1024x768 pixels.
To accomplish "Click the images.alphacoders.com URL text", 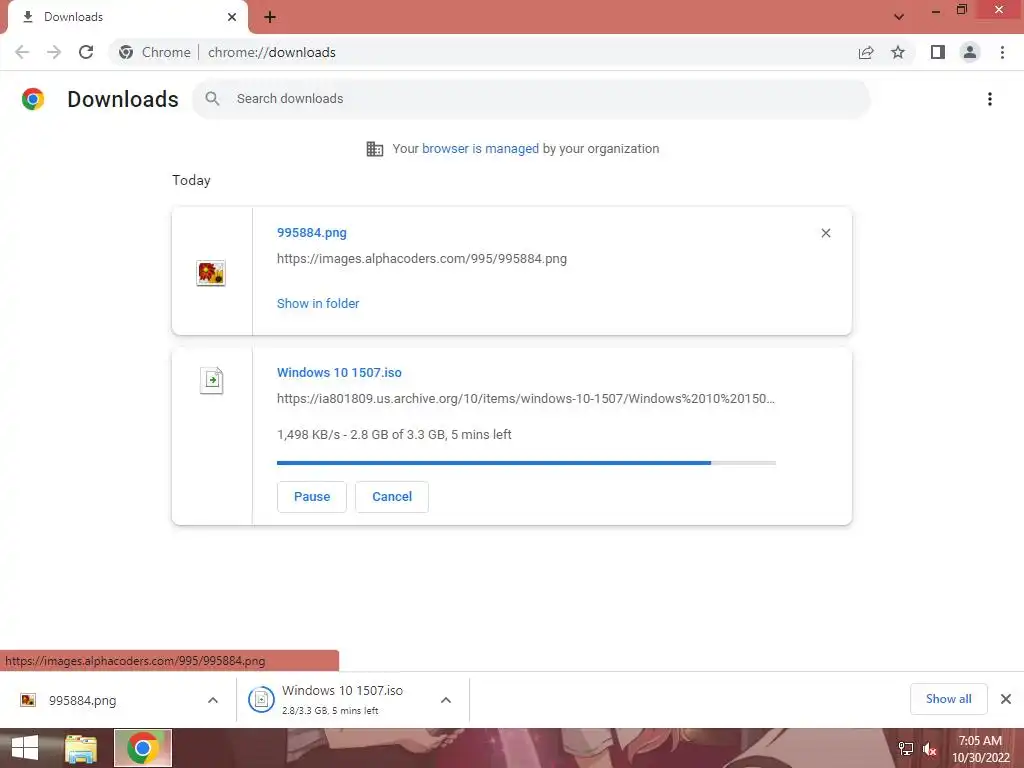I will tap(422, 259).
